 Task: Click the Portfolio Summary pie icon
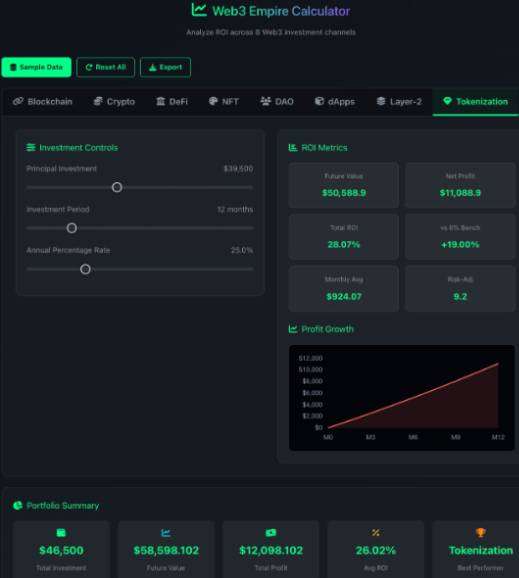[18, 505]
